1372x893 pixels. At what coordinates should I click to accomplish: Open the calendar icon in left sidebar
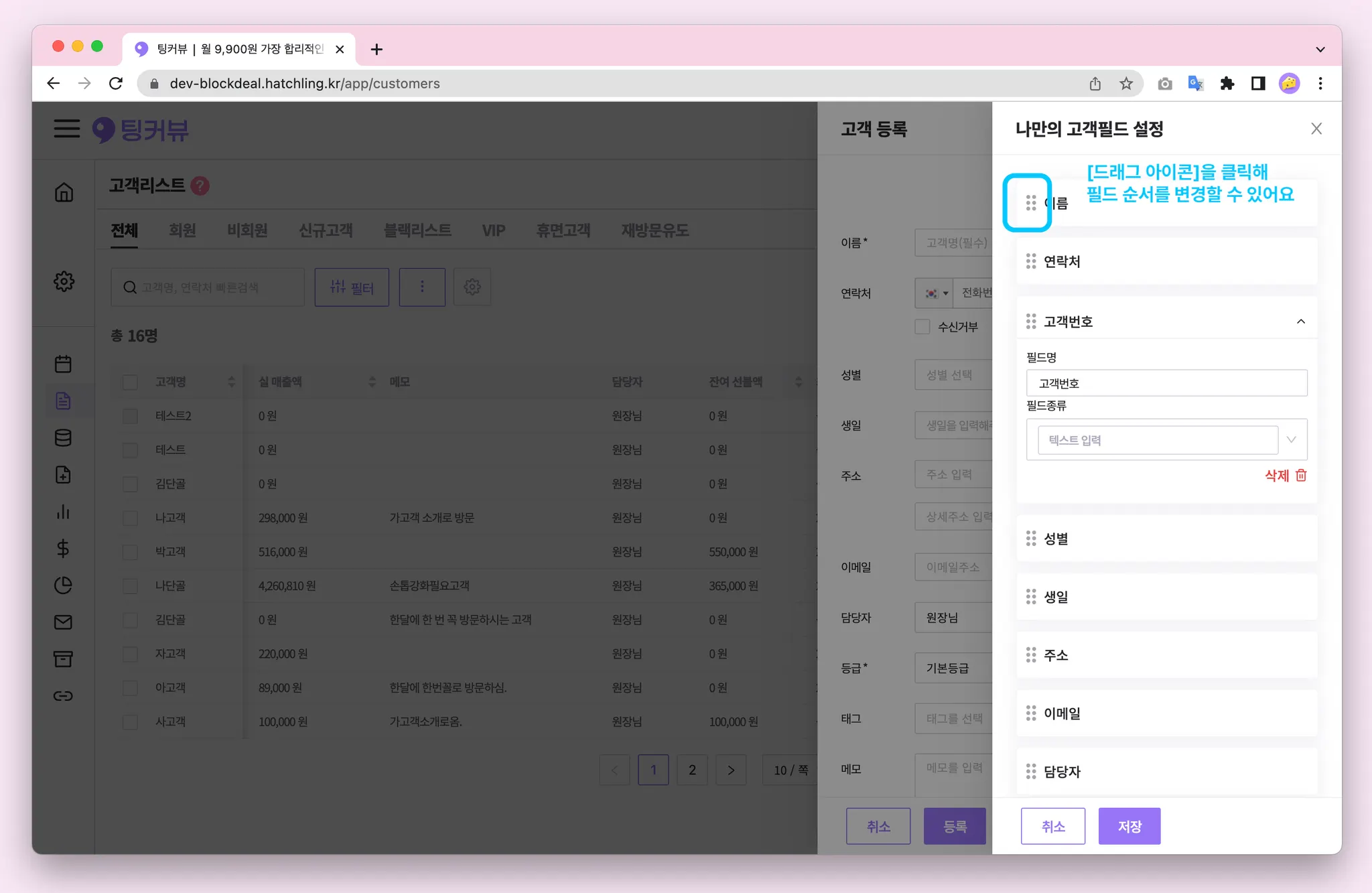click(x=63, y=364)
